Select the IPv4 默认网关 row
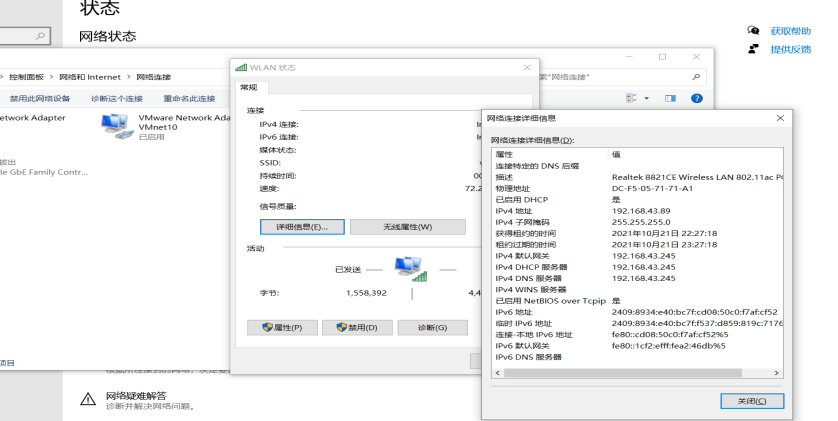The image size is (838, 421). click(x=638, y=255)
